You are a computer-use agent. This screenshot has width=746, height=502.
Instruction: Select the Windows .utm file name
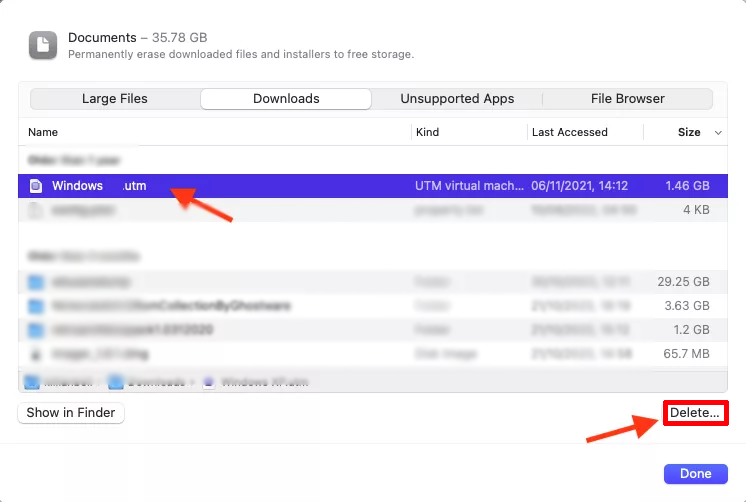point(99,186)
